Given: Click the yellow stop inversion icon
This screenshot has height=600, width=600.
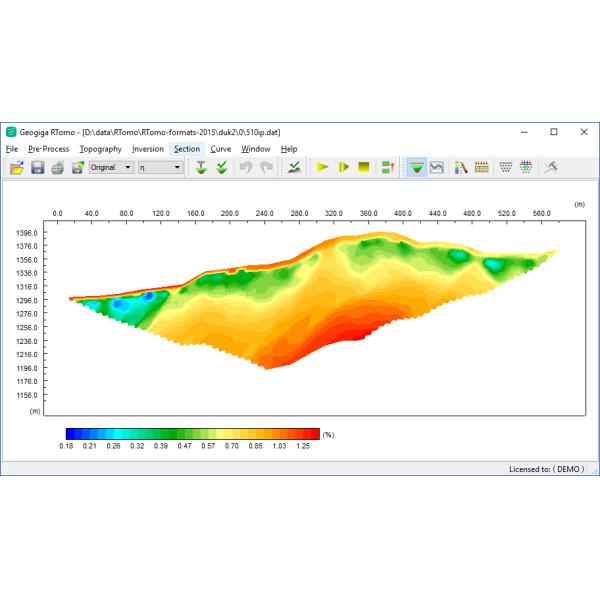Looking at the screenshot, I should click(364, 167).
